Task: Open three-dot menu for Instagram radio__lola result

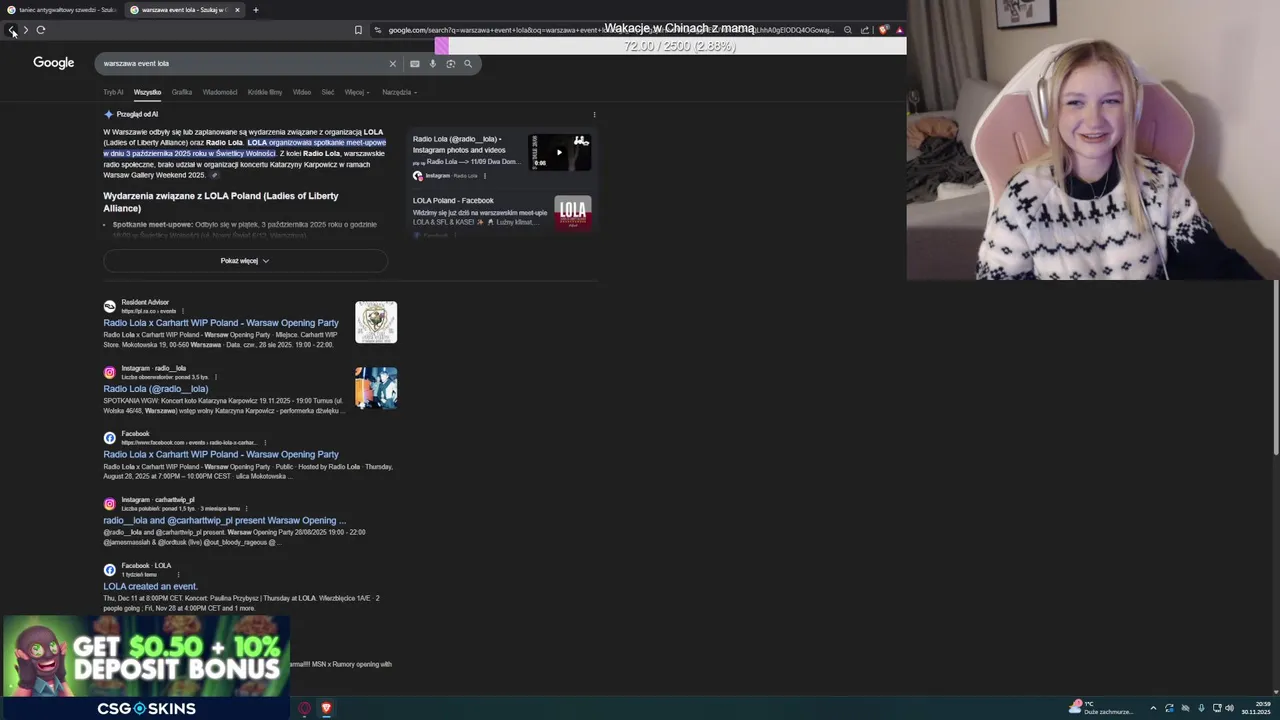Action: 215,377
